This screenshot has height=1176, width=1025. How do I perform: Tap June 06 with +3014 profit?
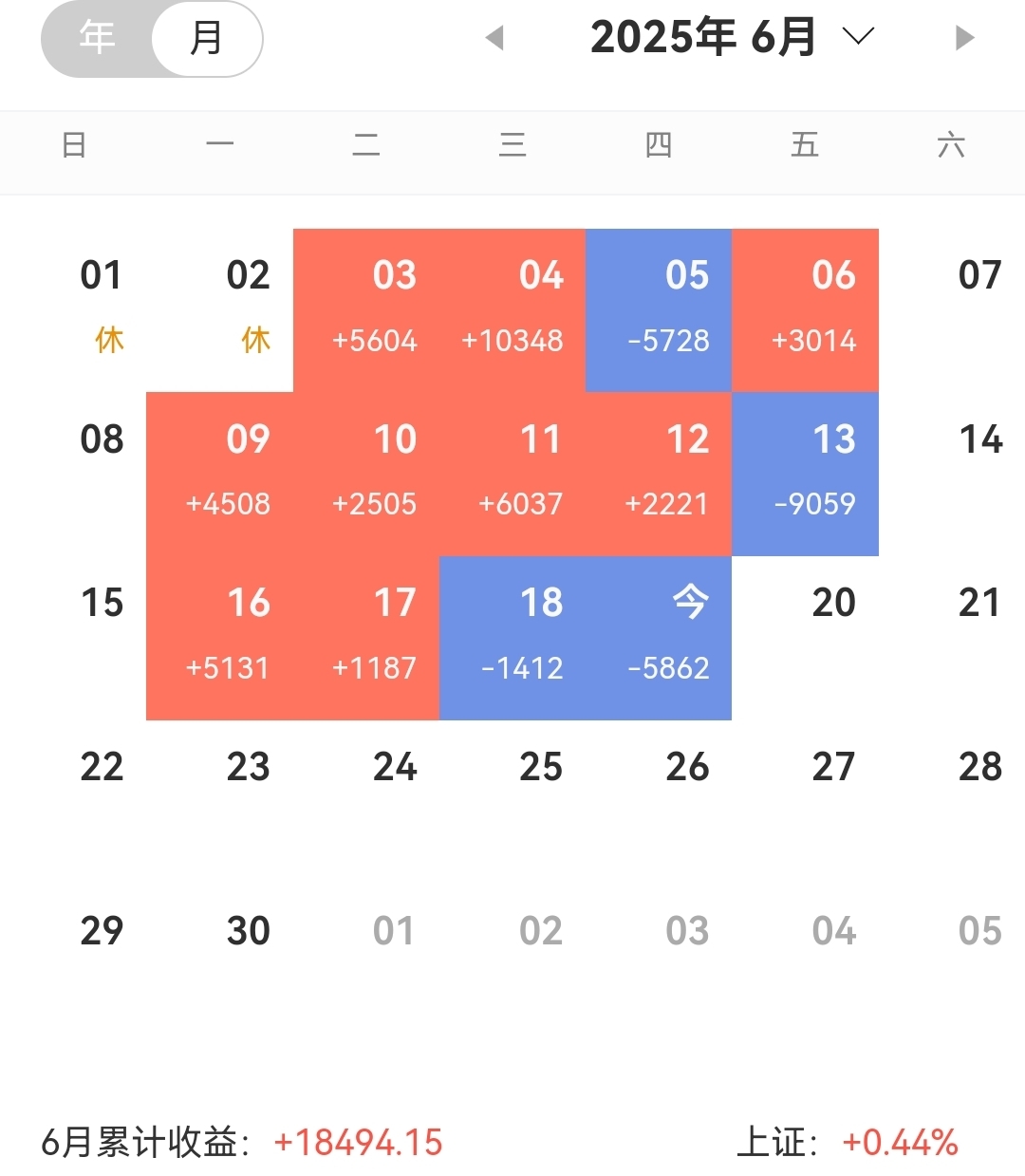point(805,310)
